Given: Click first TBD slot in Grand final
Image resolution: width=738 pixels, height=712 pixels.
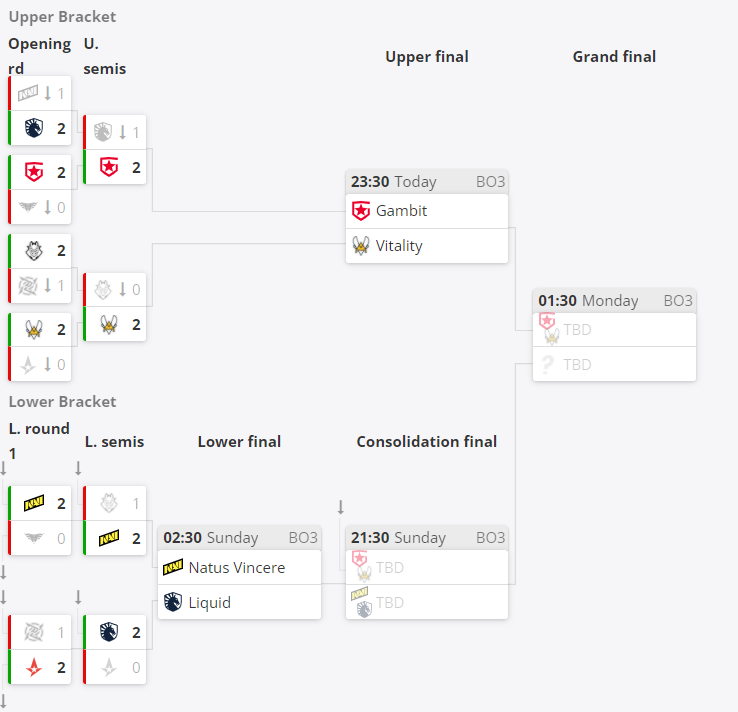Looking at the screenshot, I should pyautogui.click(x=614, y=329).
